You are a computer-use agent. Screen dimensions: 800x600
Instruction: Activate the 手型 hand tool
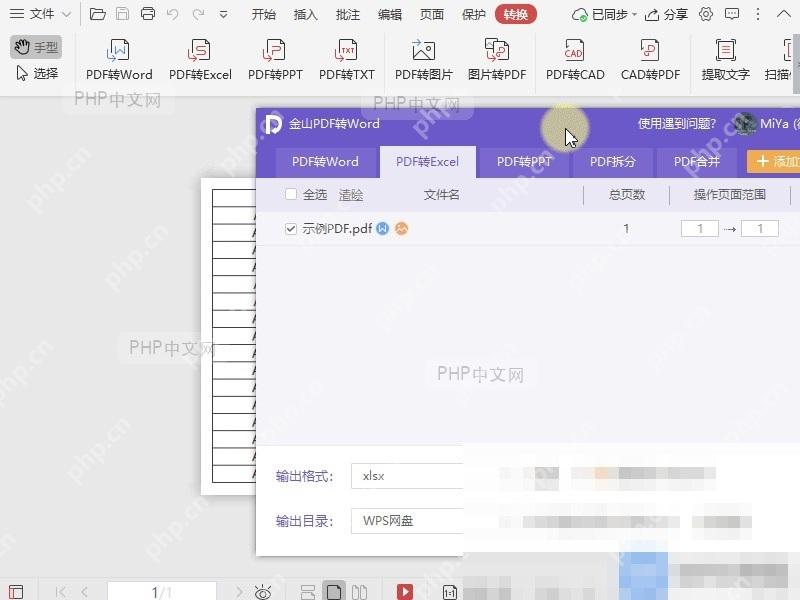pos(36,47)
